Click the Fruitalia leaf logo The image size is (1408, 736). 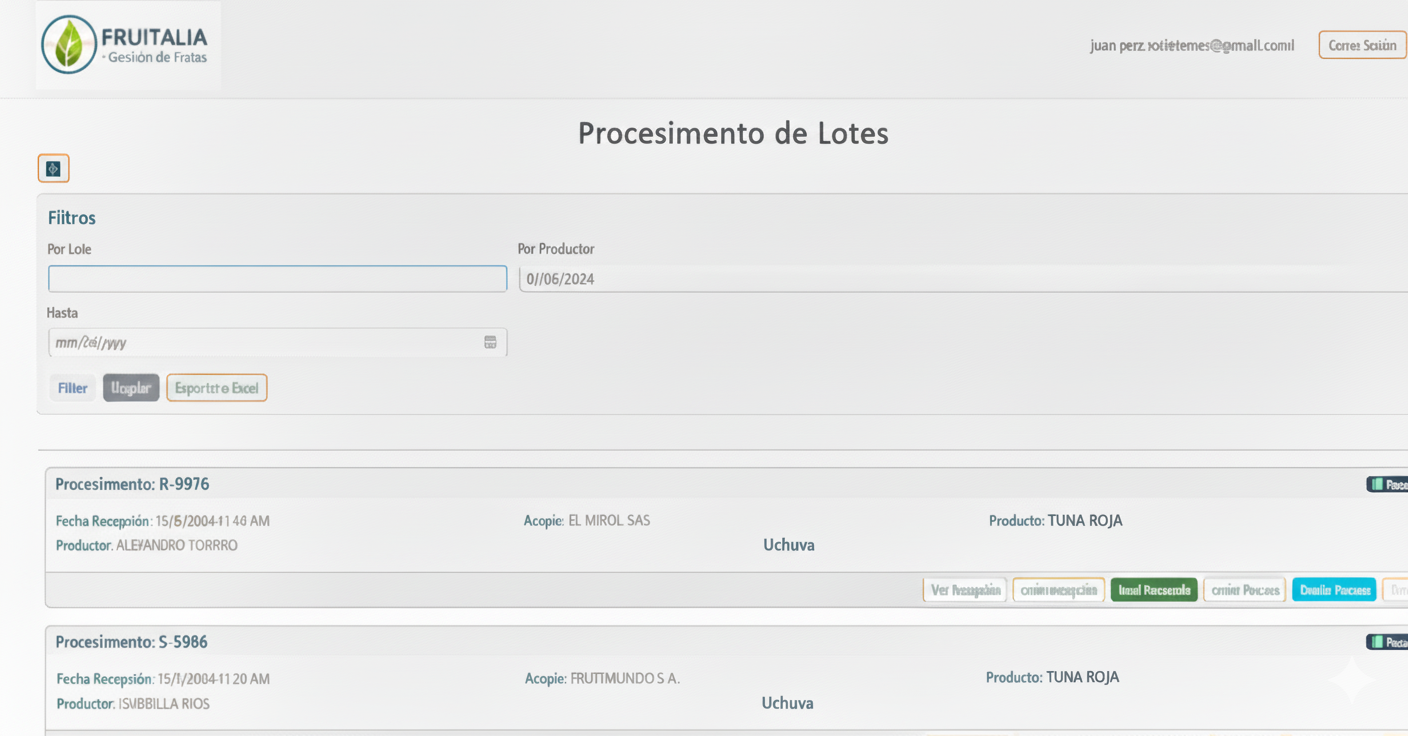(x=68, y=45)
